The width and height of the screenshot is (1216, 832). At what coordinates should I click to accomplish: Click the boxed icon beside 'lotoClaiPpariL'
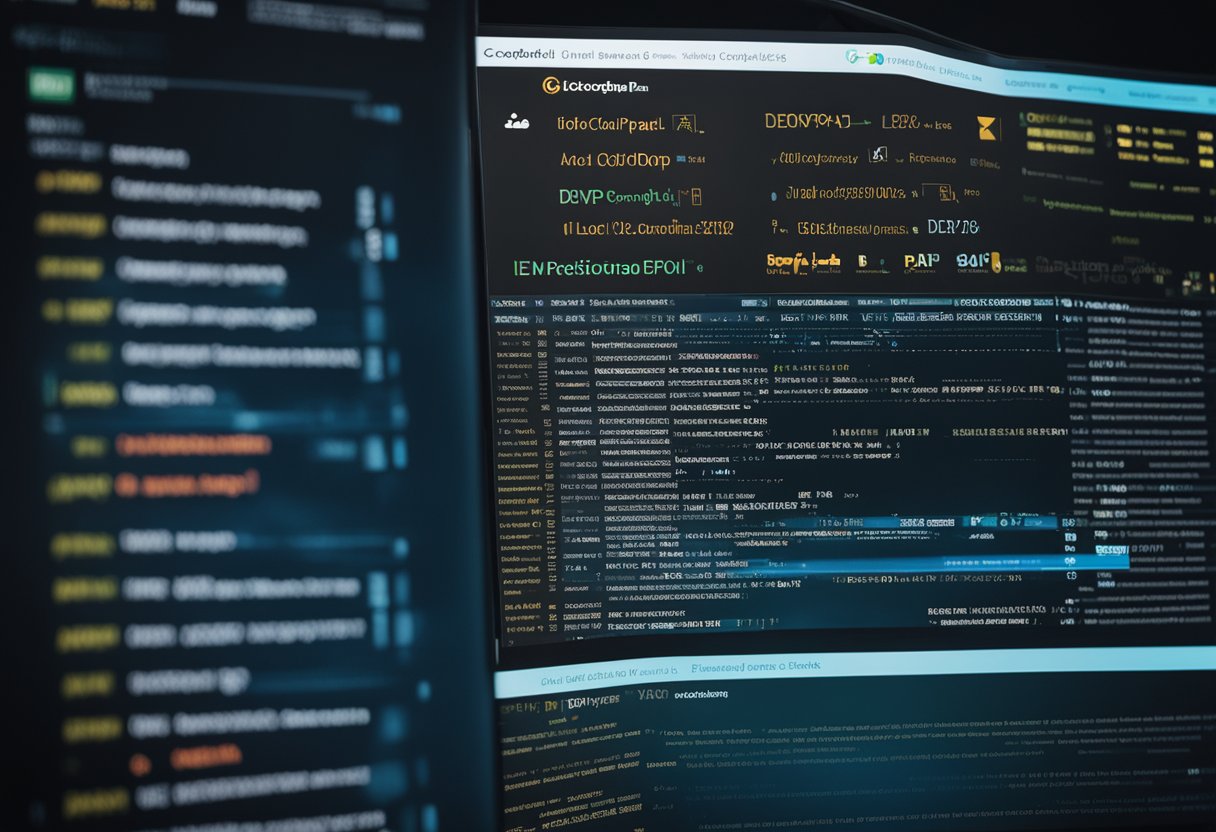point(684,124)
